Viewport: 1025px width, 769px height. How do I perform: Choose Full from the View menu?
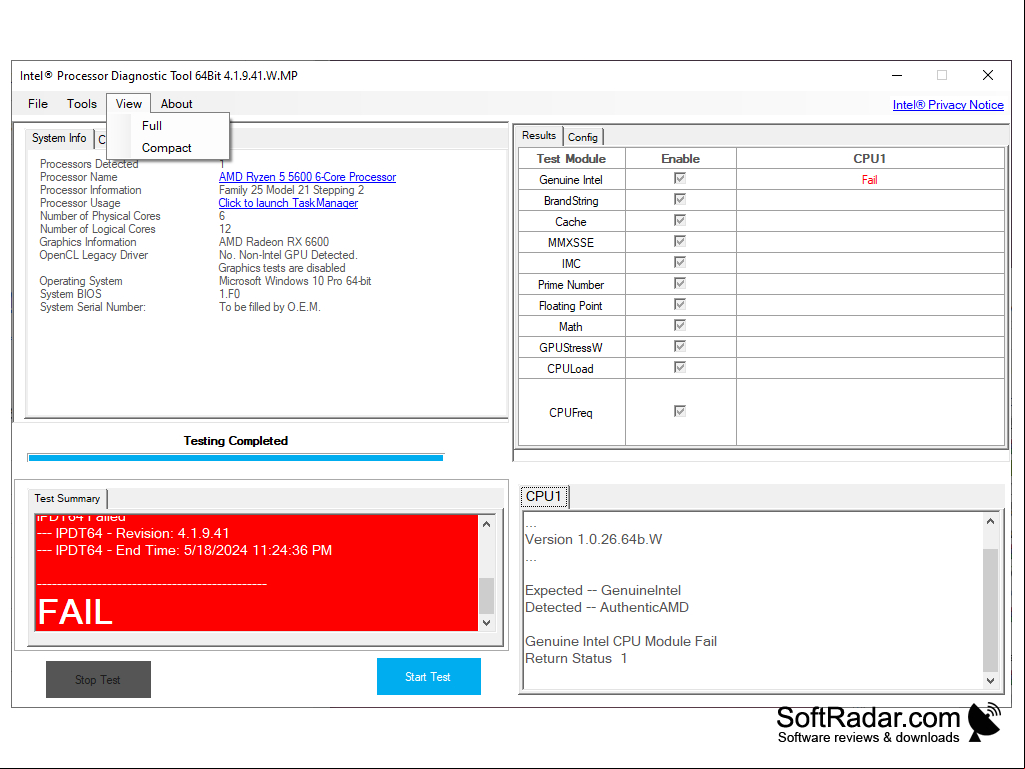(x=152, y=126)
